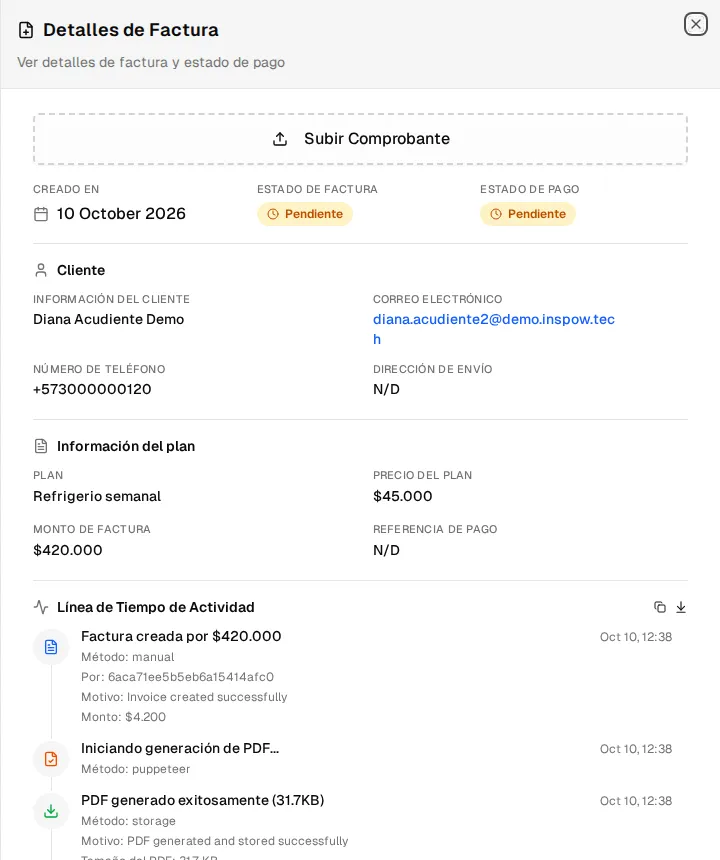Click the Iniciando generación de PDF entry
Image resolution: width=720 pixels, height=860 pixels.
(180, 749)
